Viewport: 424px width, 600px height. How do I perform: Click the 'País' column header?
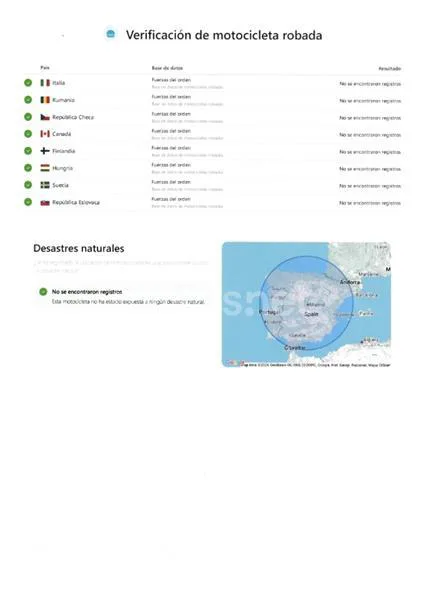45,68
